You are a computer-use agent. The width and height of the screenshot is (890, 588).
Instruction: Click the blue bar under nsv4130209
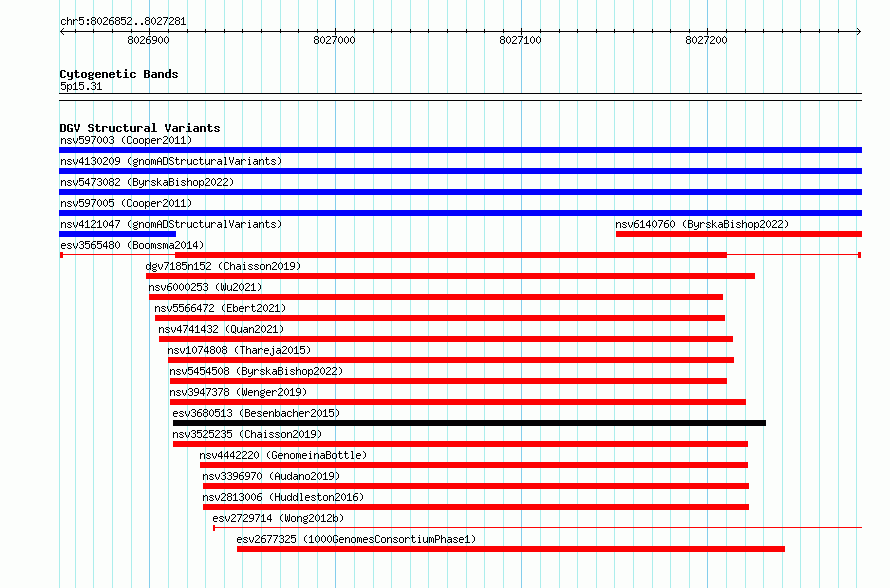460,171
